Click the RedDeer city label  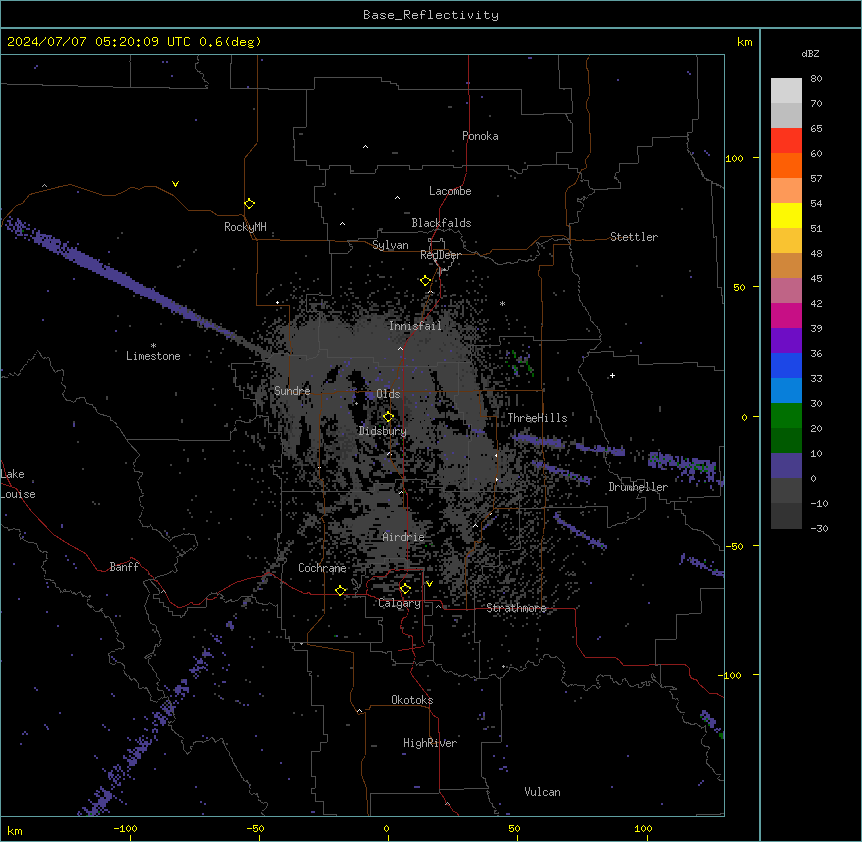[x=440, y=255]
